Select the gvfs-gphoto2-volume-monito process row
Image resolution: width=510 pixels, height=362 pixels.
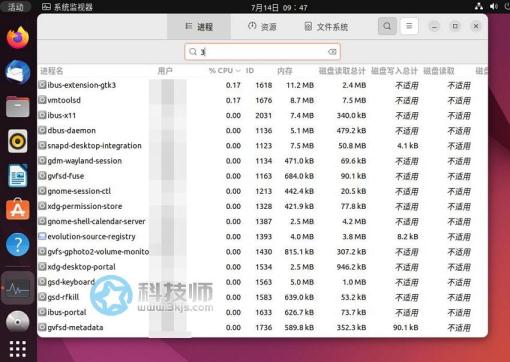262,252
